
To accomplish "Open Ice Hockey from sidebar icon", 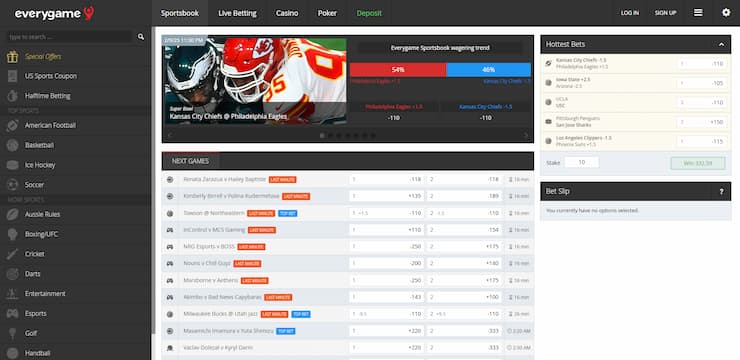I will point(12,165).
